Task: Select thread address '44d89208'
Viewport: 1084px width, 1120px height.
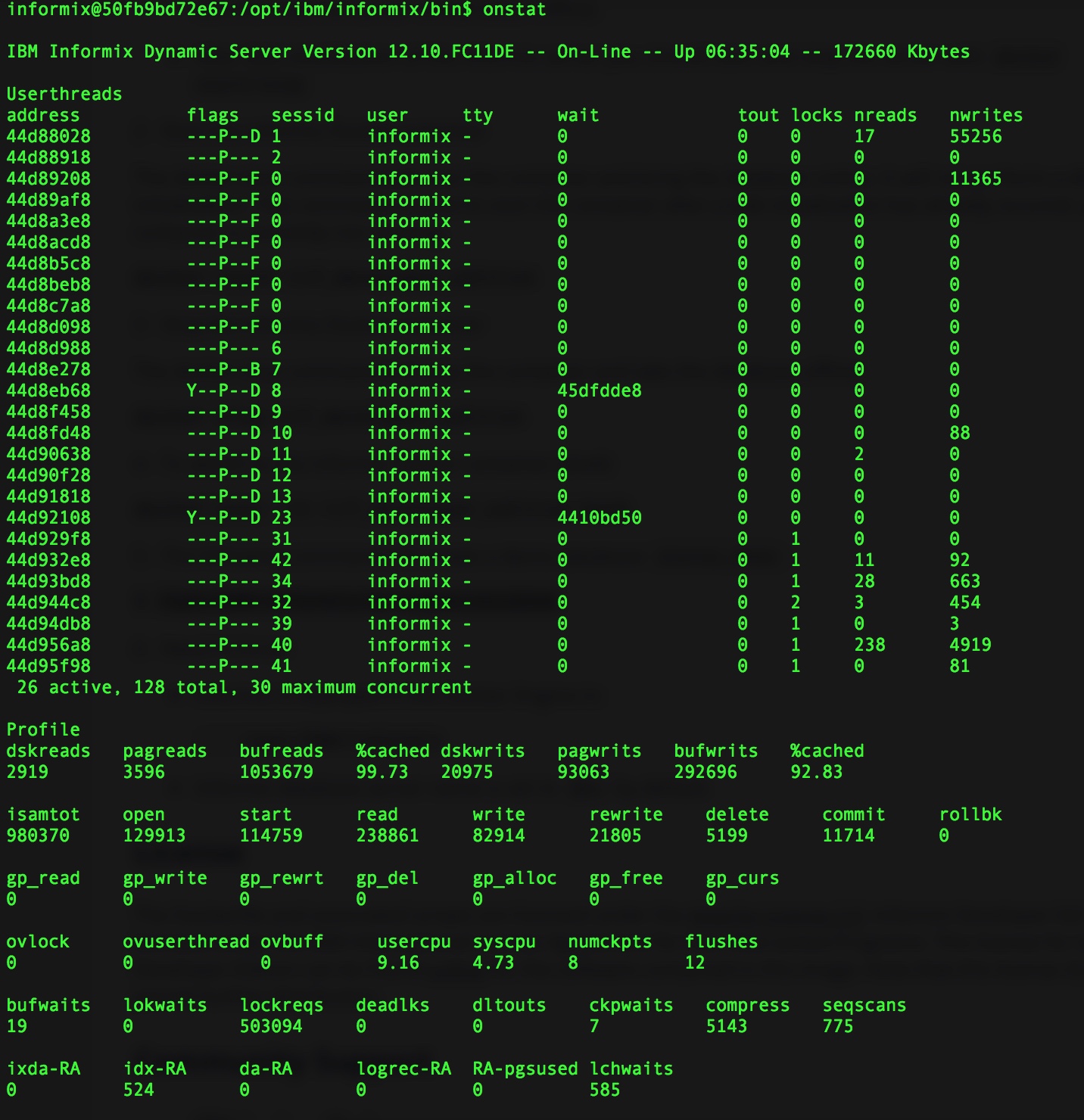Action: [x=48, y=179]
